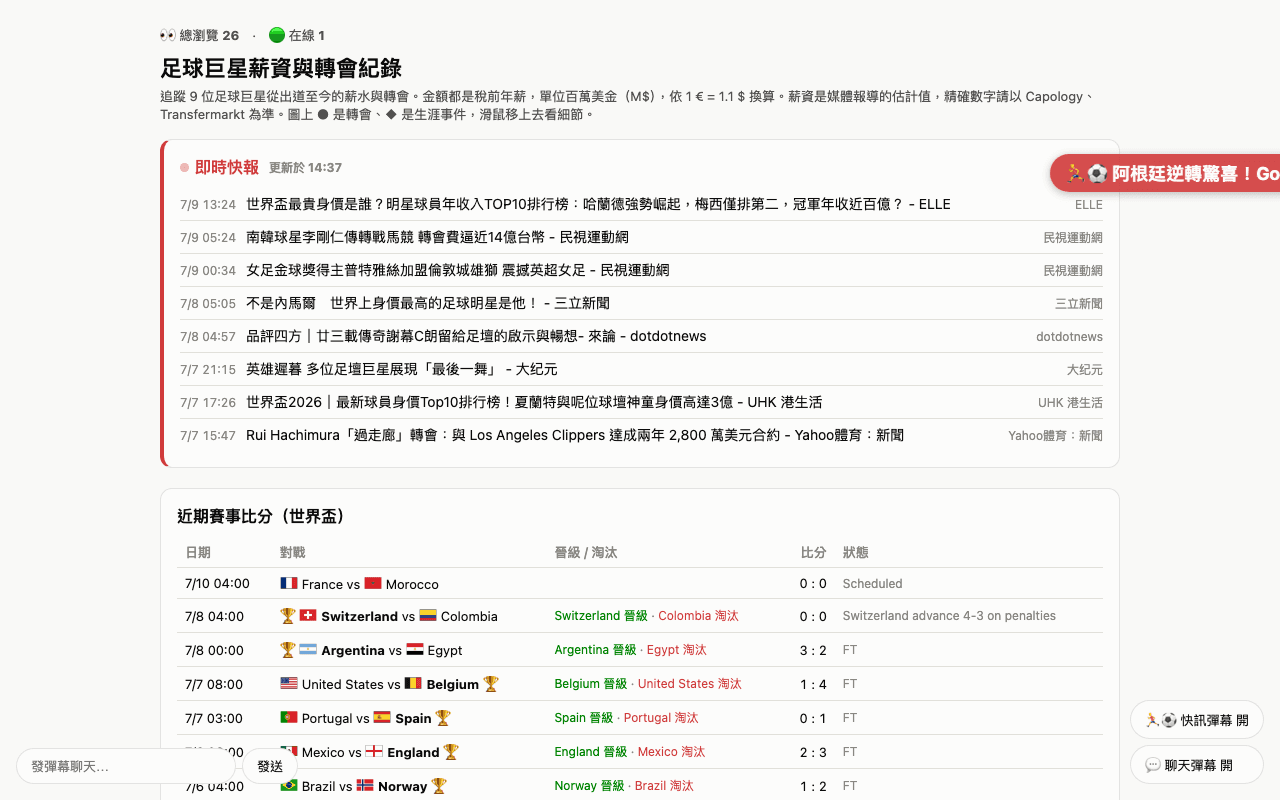Click the red 即時快報 live indicator dot
The height and width of the screenshot is (800, 1280).
pos(184,168)
